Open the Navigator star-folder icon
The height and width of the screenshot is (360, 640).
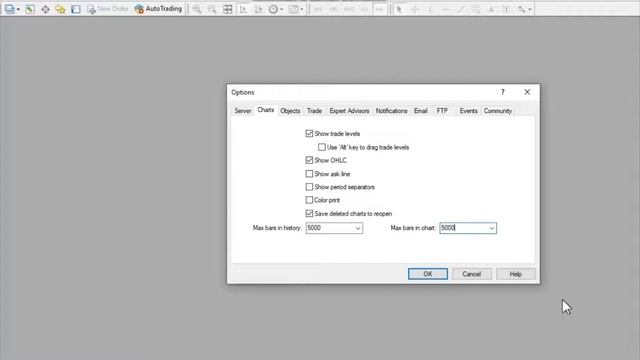click(60, 9)
